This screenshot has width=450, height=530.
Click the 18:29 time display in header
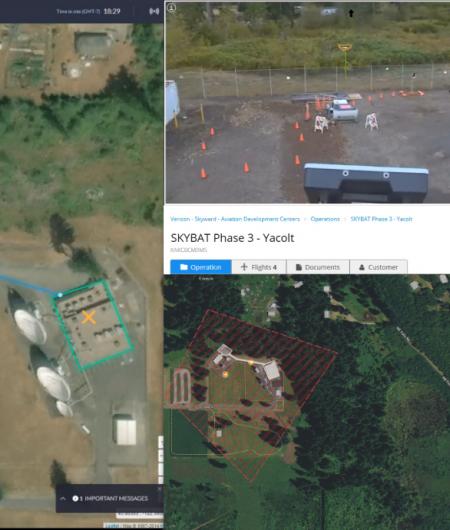coord(112,11)
